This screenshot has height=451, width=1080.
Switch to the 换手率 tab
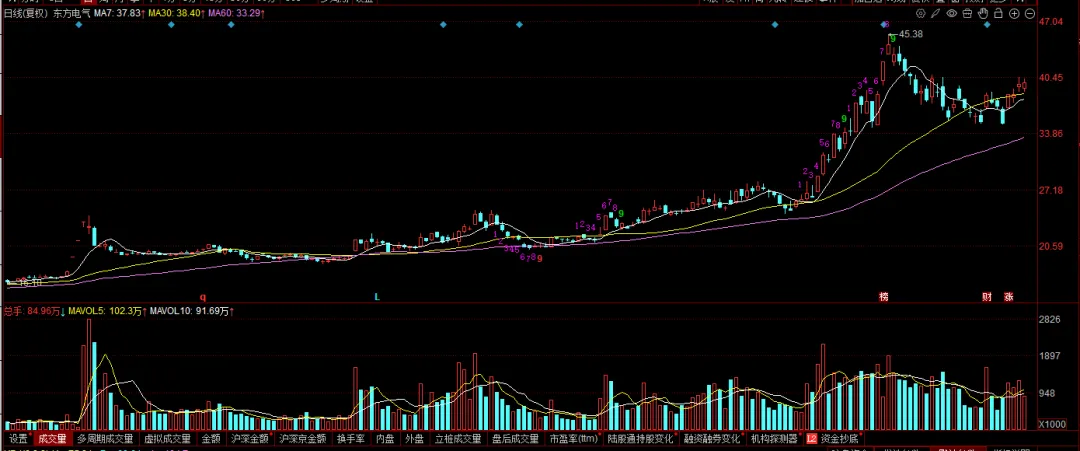tap(349, 439)
